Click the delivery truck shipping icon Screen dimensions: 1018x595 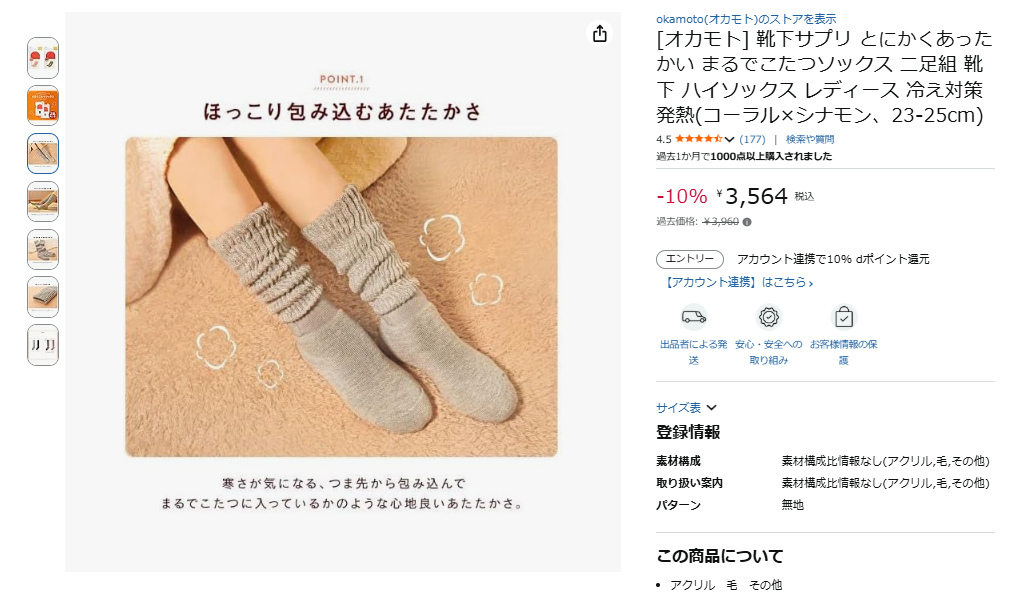693,317
